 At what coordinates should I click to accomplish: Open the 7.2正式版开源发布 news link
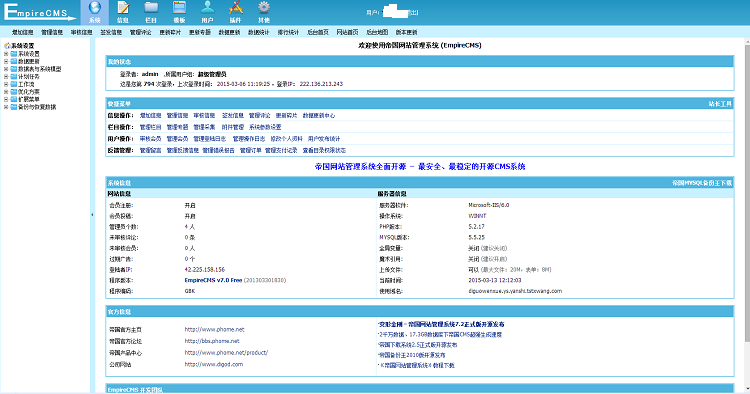441,324
